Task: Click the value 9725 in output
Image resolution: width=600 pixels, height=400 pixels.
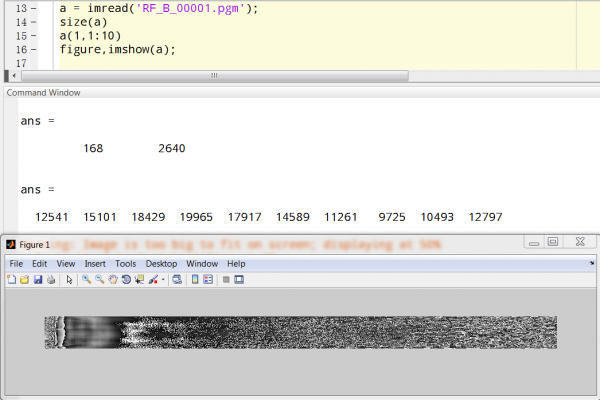Action: click(392, 217)
